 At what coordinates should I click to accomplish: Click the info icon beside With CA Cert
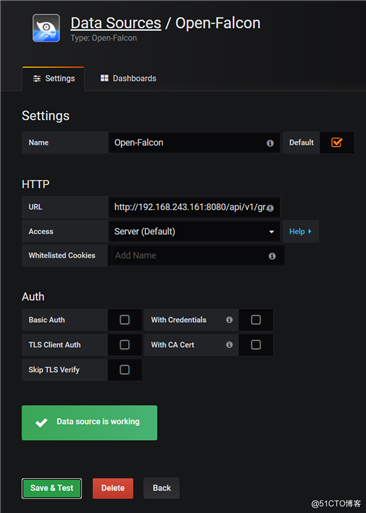(x=229, y=345)
